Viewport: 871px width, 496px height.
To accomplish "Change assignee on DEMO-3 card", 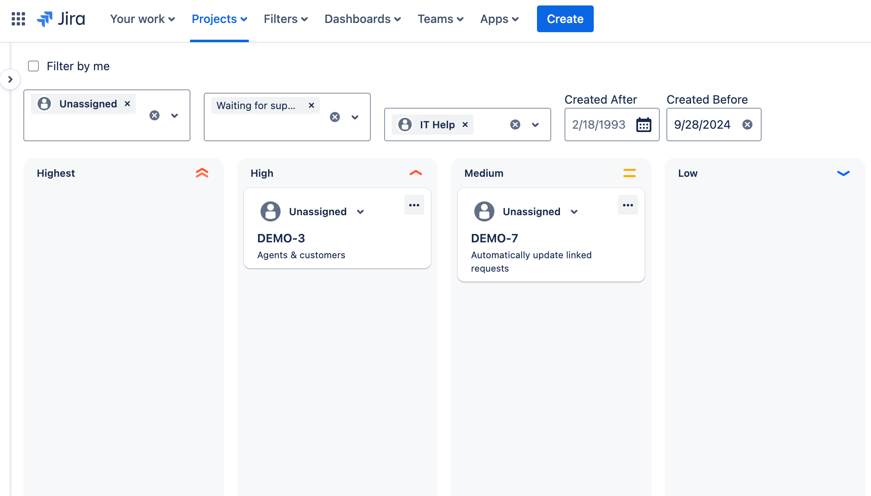I will 327,212.
